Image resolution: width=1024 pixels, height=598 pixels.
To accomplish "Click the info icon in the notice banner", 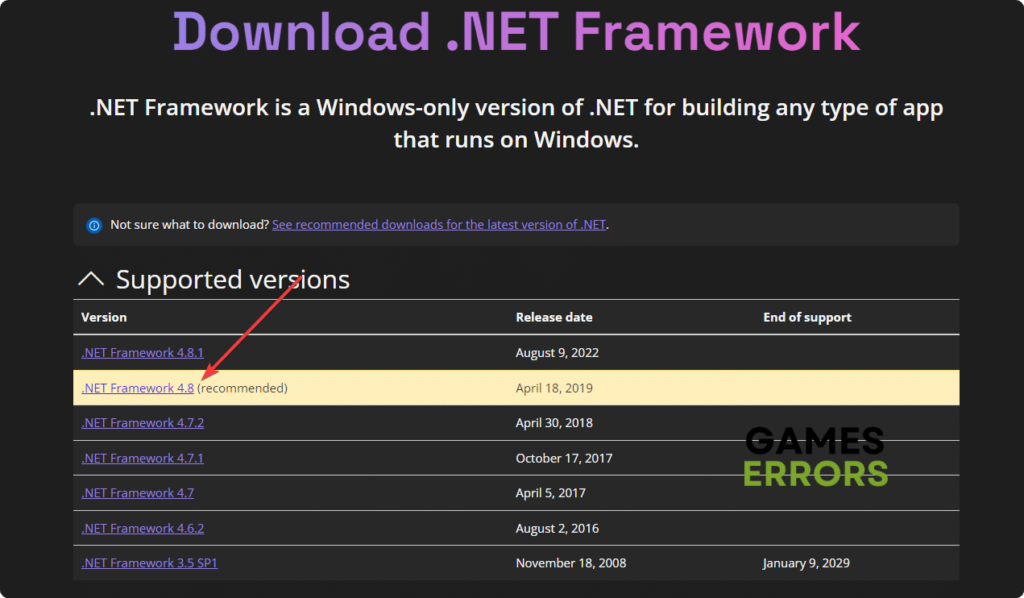I will pos(93,225).
